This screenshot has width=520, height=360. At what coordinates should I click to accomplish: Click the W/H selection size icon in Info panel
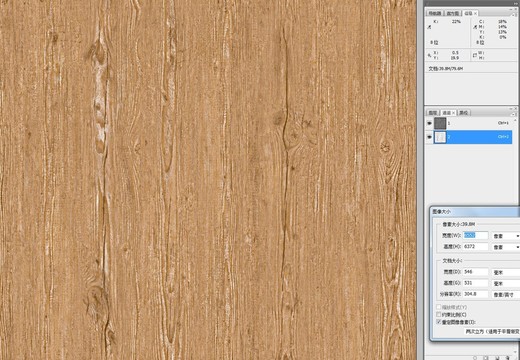[x=475, y=55]
